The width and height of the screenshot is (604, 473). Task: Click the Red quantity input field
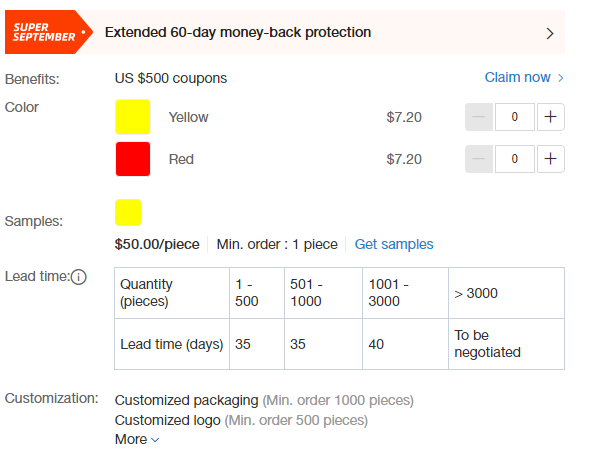515,159
